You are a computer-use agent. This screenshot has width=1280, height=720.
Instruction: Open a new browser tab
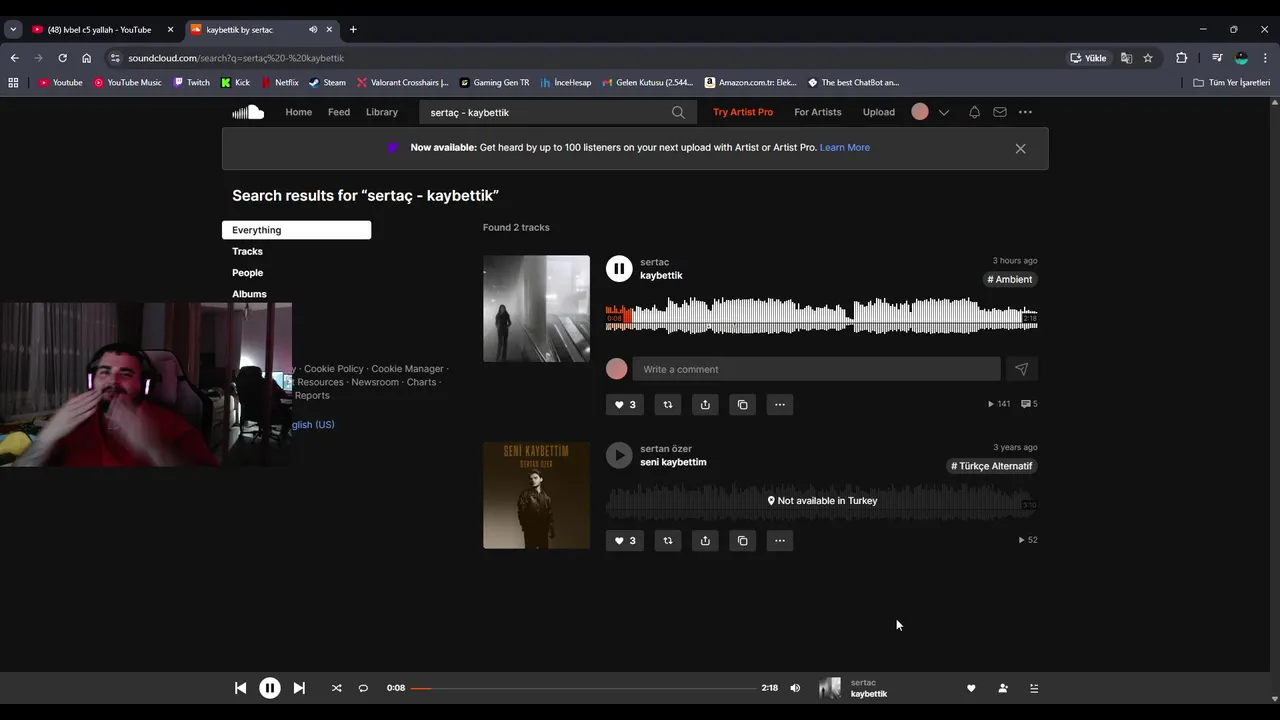click(353, 30)
